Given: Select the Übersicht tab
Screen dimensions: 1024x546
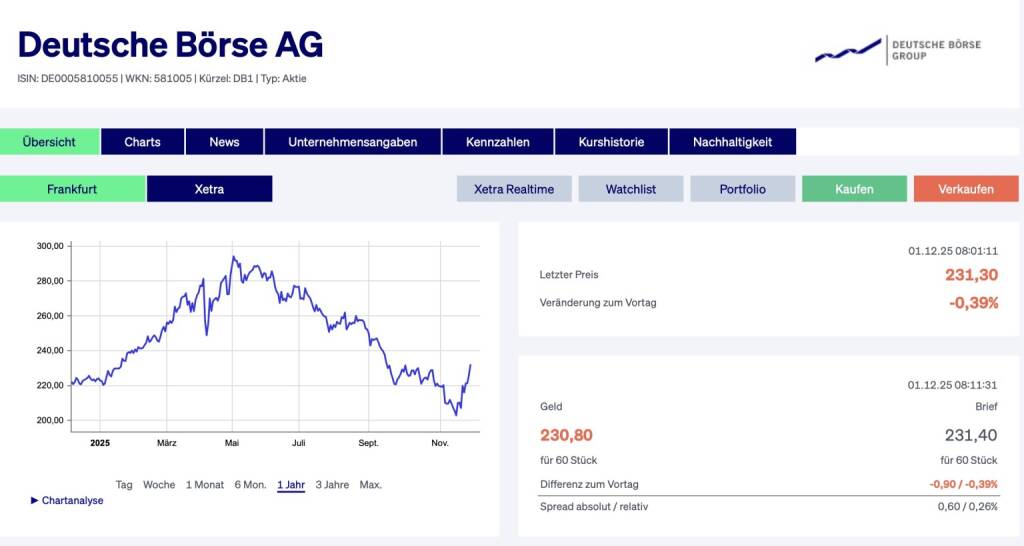Looking at the screenshot, I should (49, 142).
